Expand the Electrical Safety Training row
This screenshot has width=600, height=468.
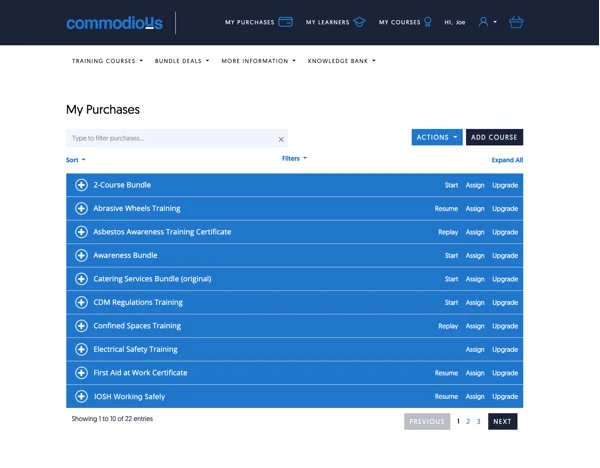coord(135,350)
